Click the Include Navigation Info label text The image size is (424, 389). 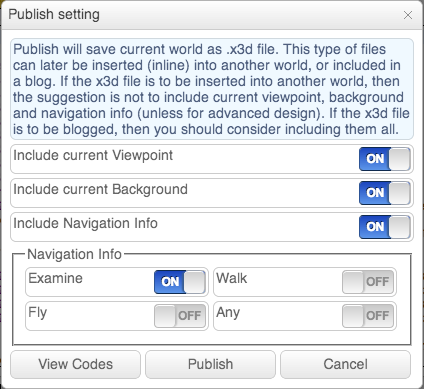click(x=85, y=223)
